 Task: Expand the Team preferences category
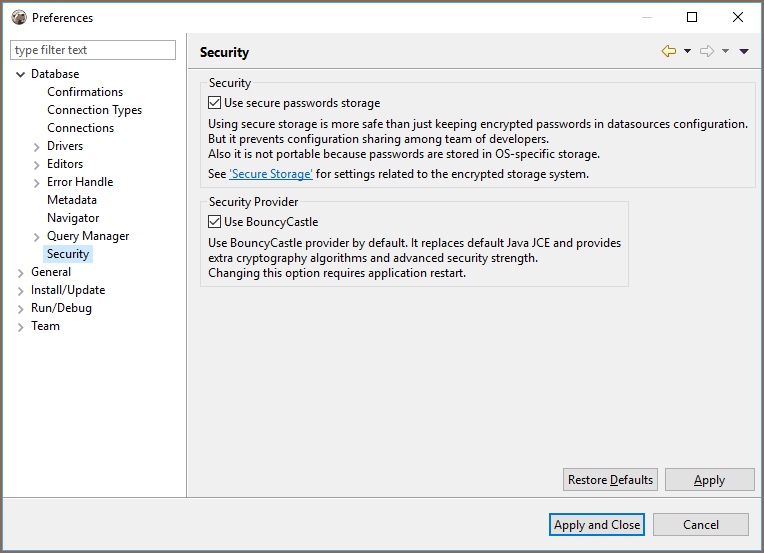pos(20,327)
